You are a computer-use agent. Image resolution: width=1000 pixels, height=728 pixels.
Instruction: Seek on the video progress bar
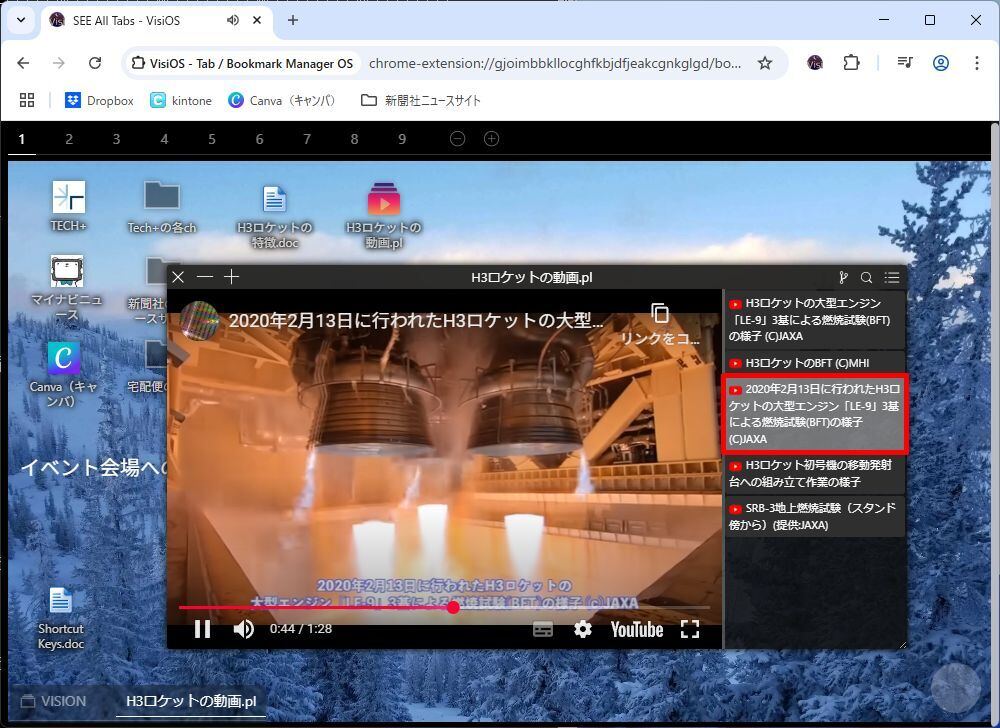(x=444, y=608)
